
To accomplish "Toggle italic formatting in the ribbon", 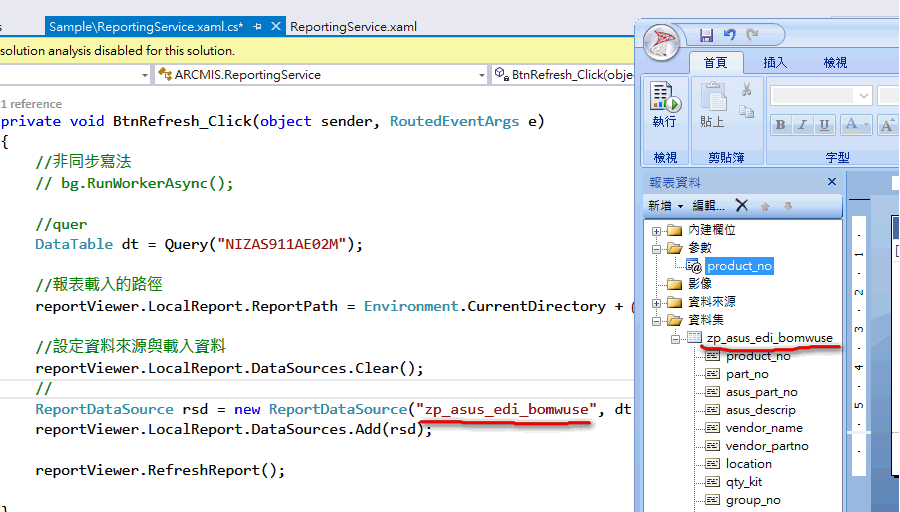I will (x=803, y=125).
